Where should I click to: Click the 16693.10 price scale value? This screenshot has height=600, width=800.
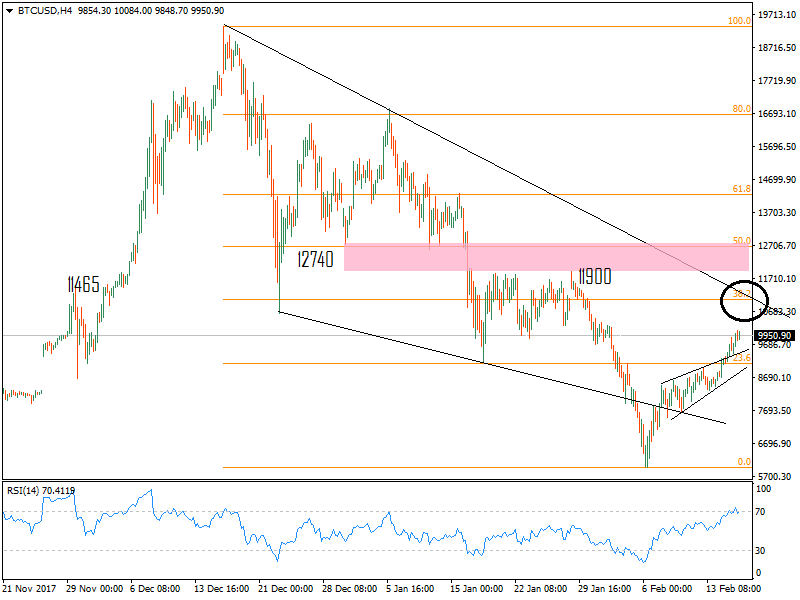pos(777,114)
